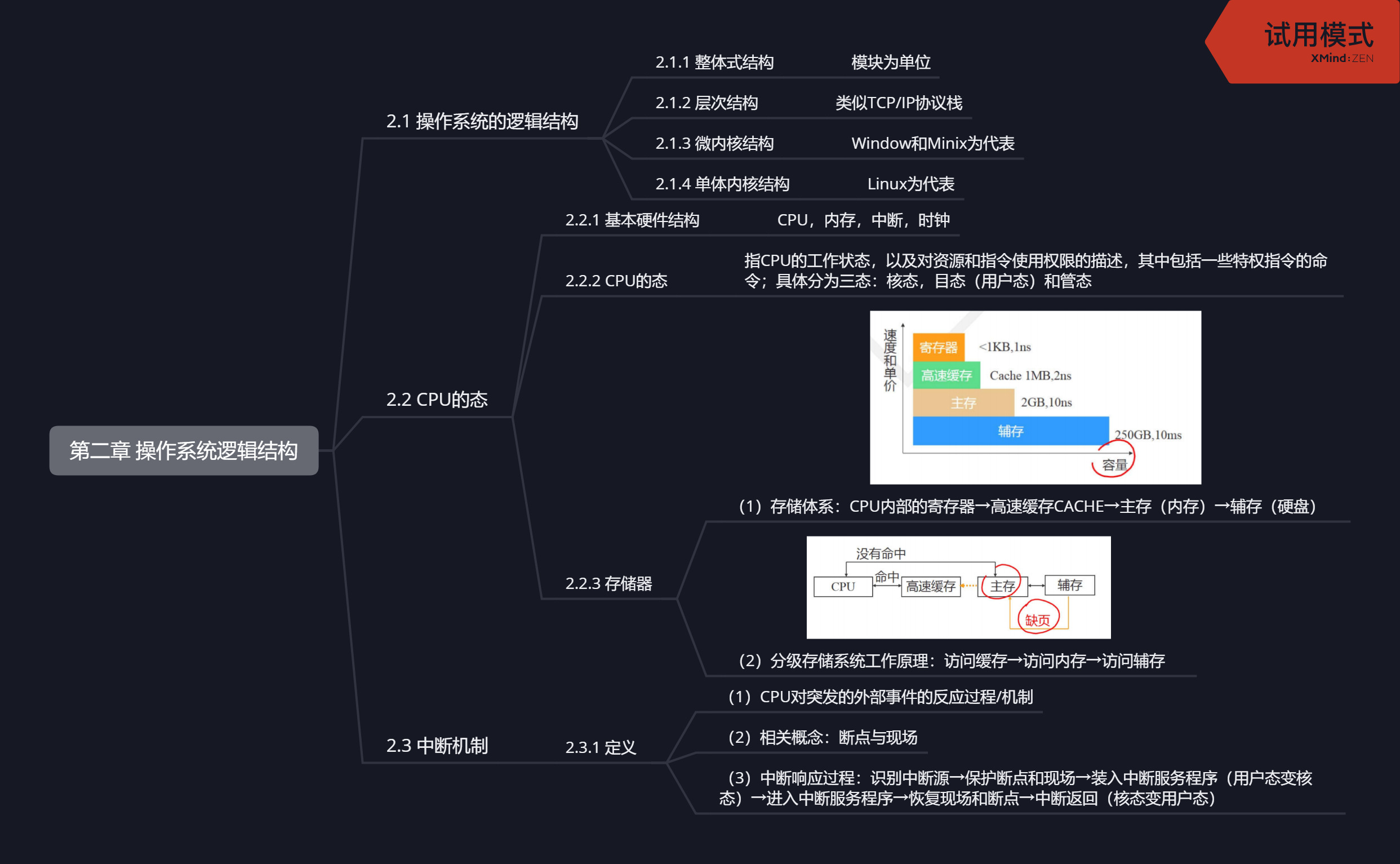Click the CPU box in the flow diagram
1400x864 pixels.
(x=842, y=587)
